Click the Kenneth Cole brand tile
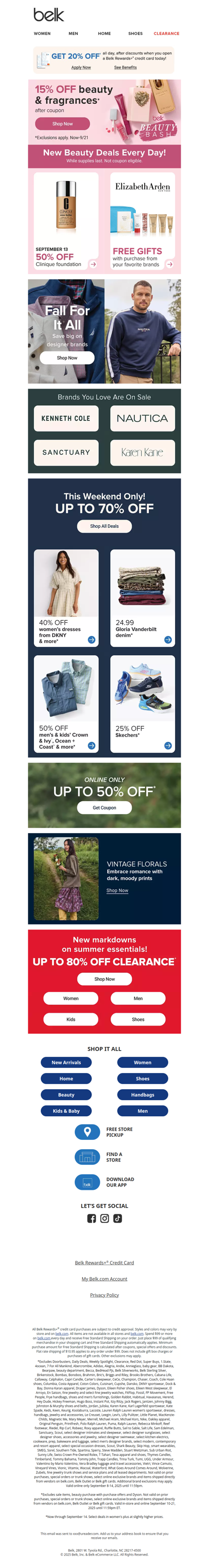This screenshot has height=1568, width=209. coord(66,418)
